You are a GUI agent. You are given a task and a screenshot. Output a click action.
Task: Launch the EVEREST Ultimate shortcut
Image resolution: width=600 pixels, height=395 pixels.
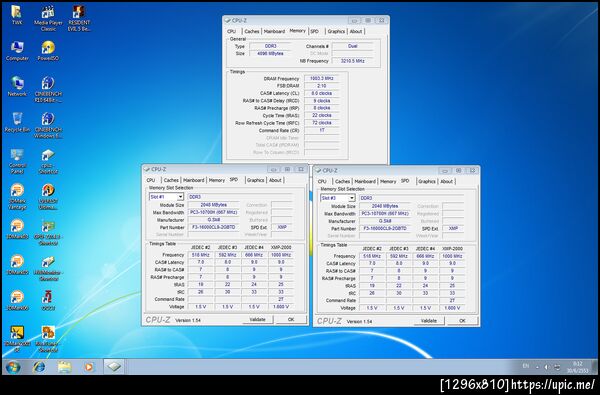(x=48, y=197)
